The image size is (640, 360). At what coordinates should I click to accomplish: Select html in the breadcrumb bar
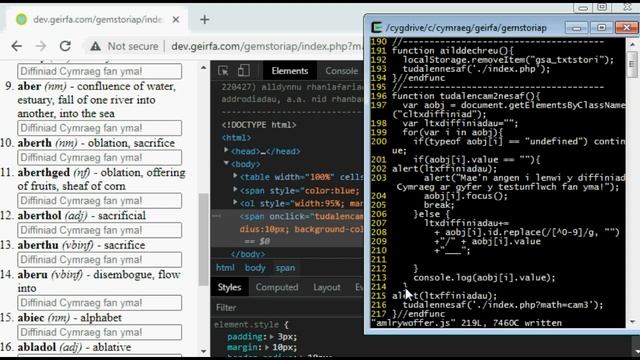click(225, 268)
